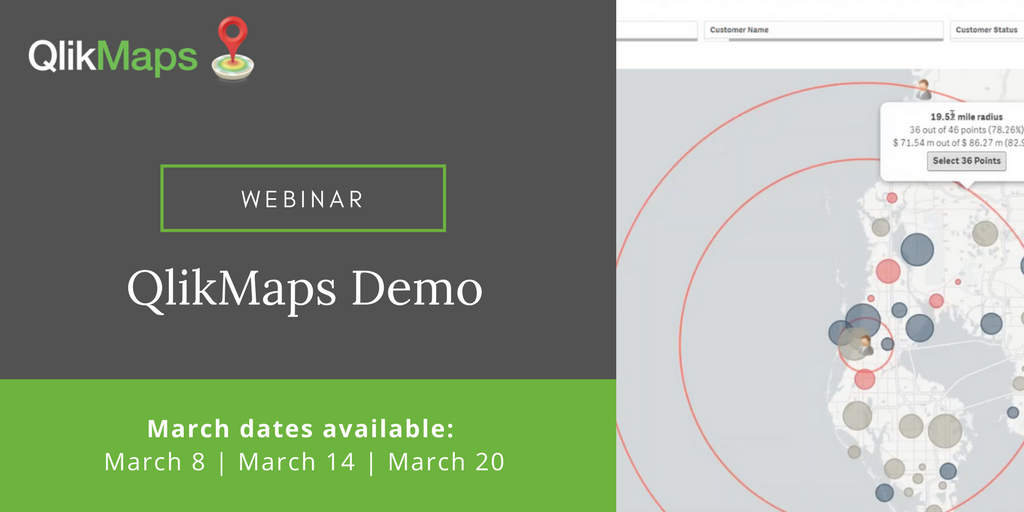Image resolution: width=1024 pixels, height=512 pixels.
Task: Click the March dates available: text
Action: 300,429
